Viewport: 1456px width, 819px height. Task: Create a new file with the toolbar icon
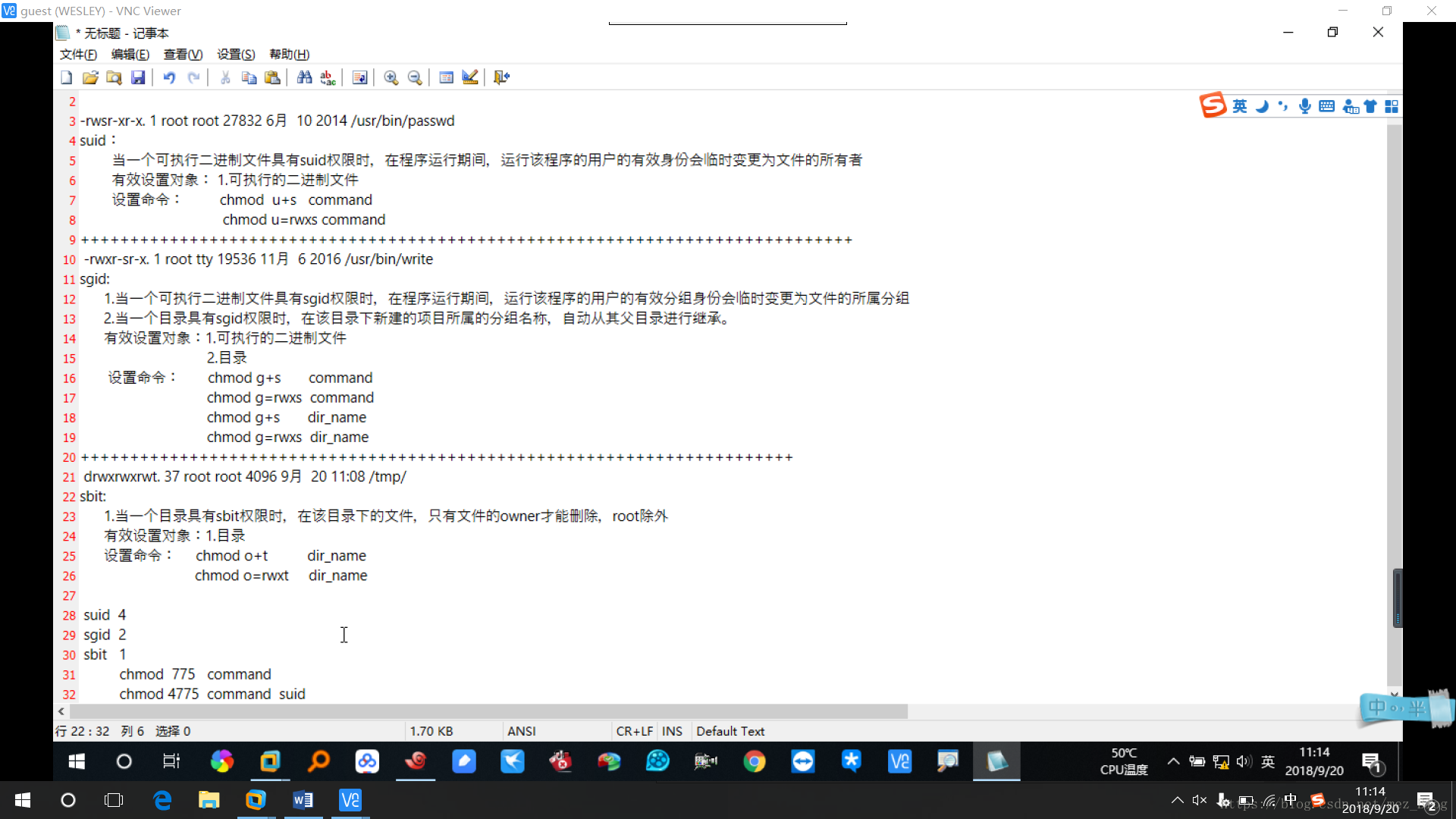(67, 77)
